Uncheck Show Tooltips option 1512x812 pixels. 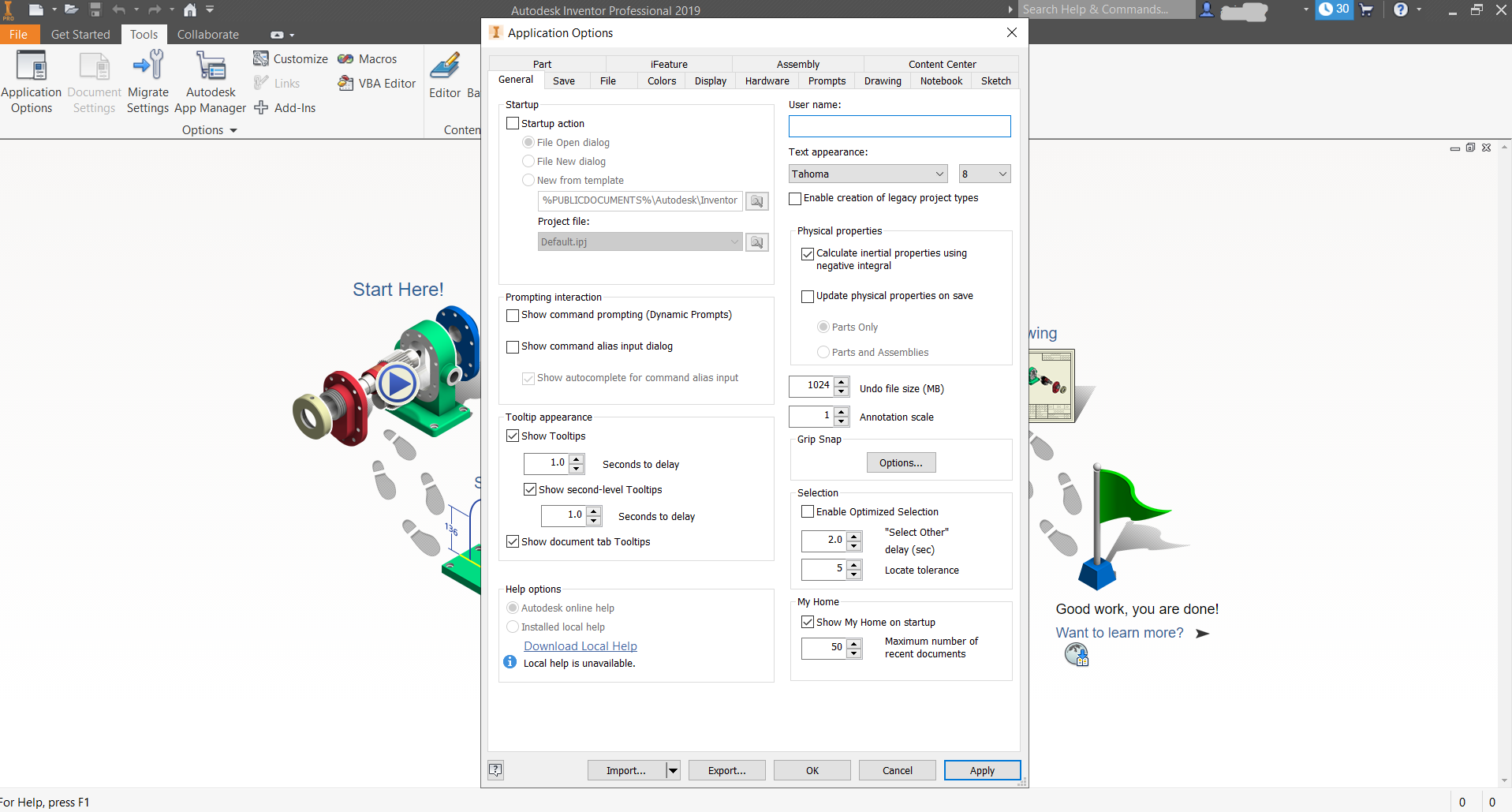(x=513, y=436)
